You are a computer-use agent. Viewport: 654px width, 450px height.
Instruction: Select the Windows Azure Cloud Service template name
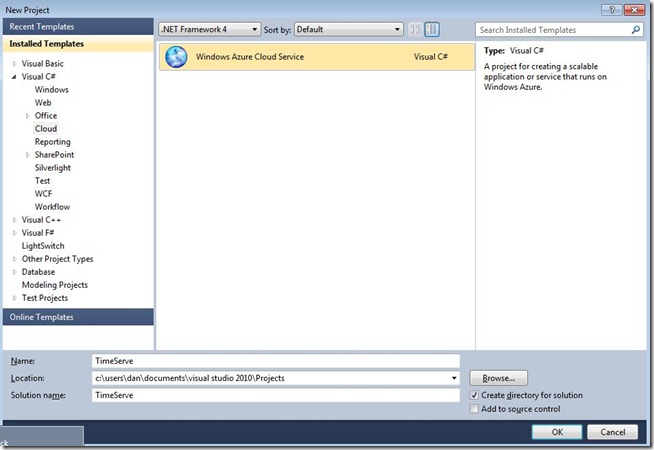click(x=250, y=57)
